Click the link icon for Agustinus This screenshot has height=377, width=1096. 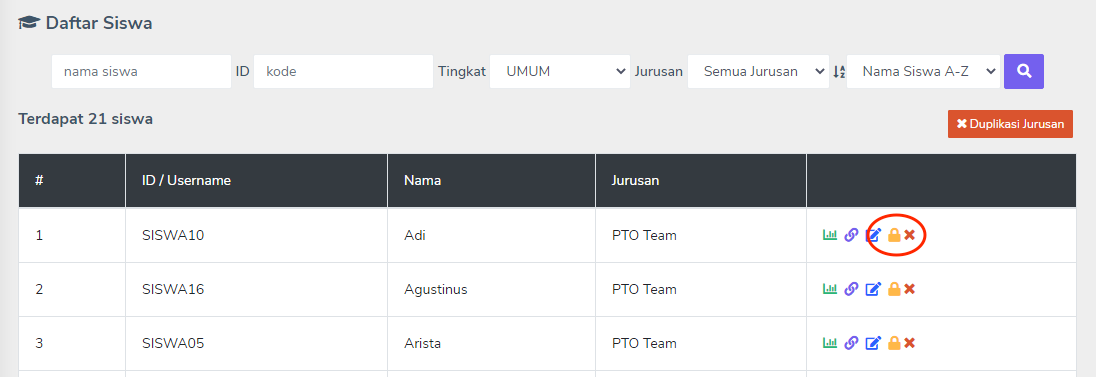click(x=851, y=289)
